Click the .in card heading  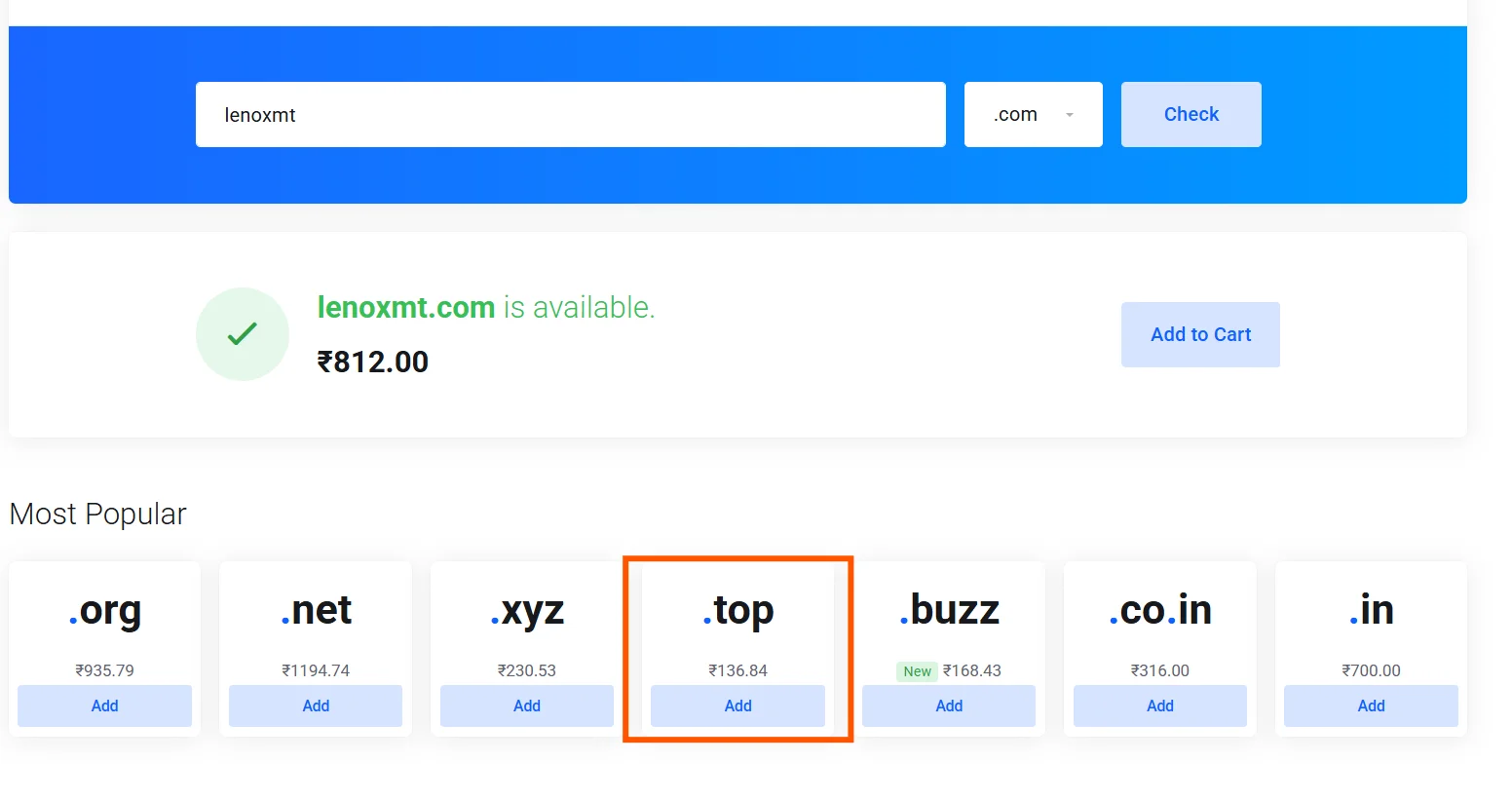pyautogui.click(x=1371, y=610)
